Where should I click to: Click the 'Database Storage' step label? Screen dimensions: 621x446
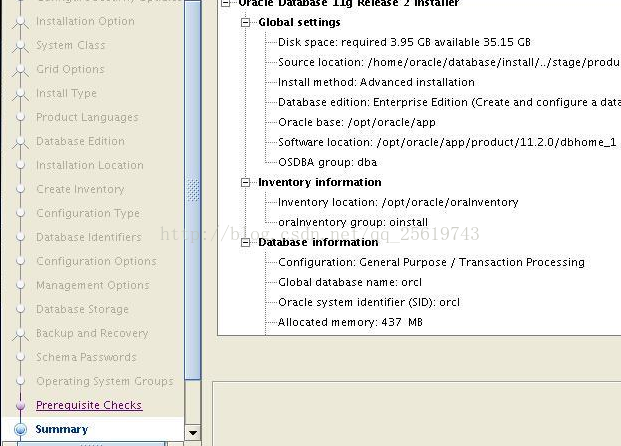(x=82, y=309)
